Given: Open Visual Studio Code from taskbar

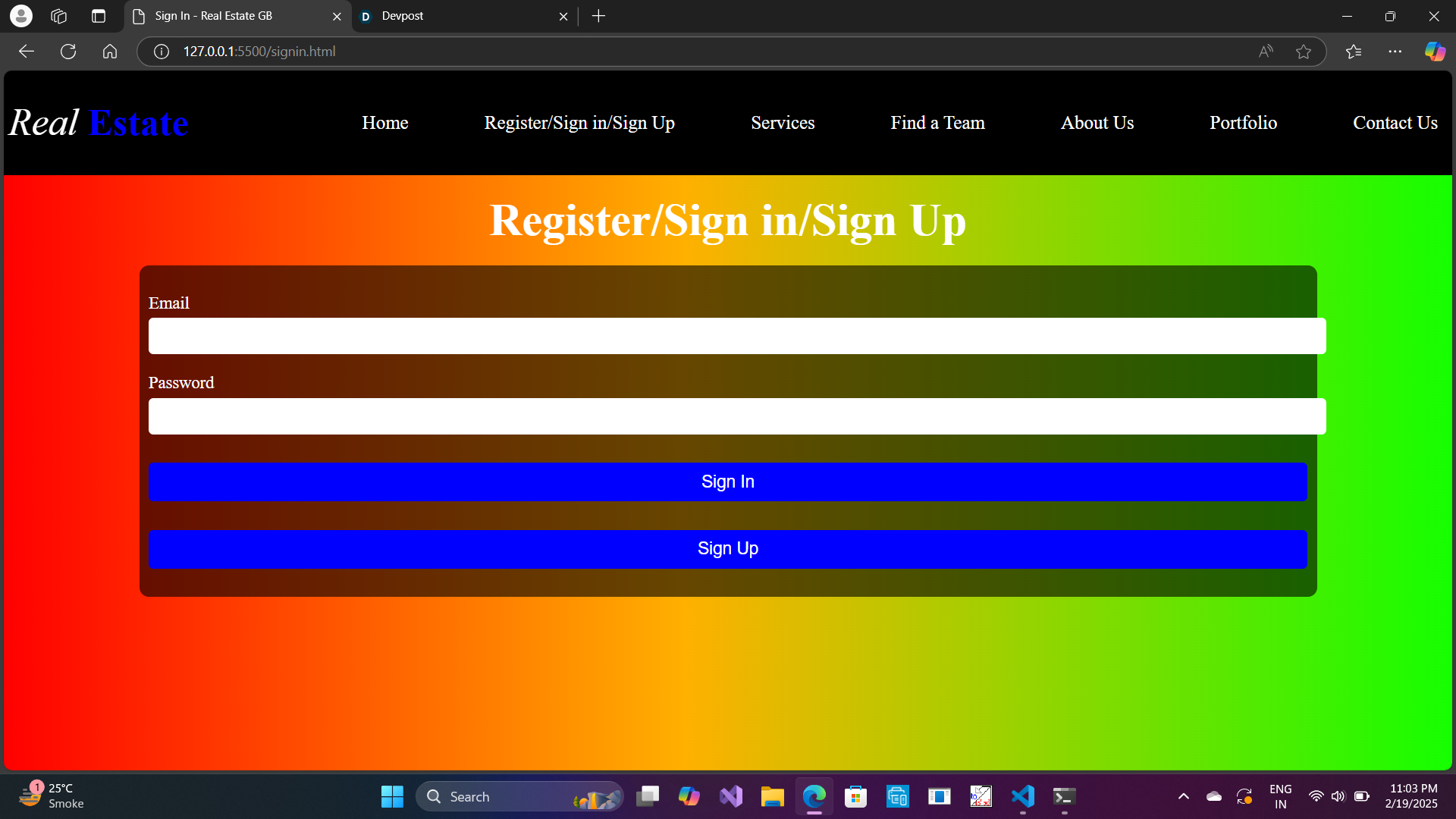Looking at the screenshot, I should (1022, 796).
